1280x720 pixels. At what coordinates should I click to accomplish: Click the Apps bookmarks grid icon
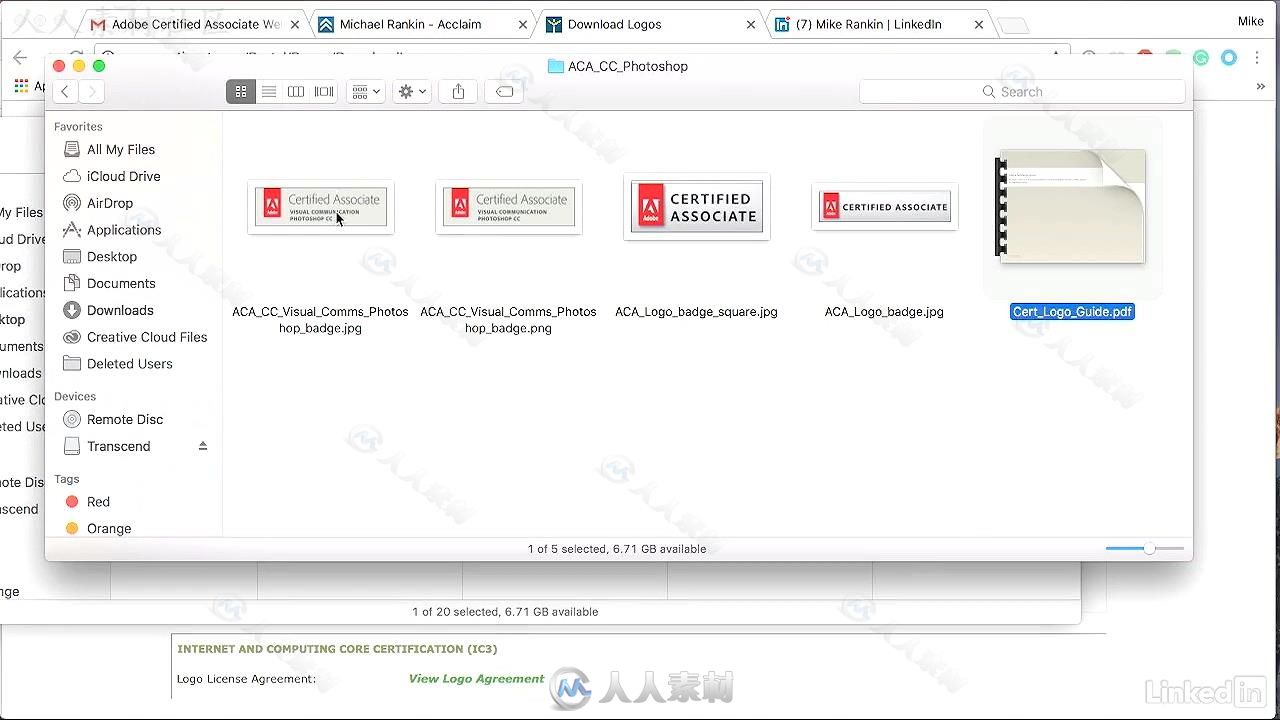click(21, 86)
